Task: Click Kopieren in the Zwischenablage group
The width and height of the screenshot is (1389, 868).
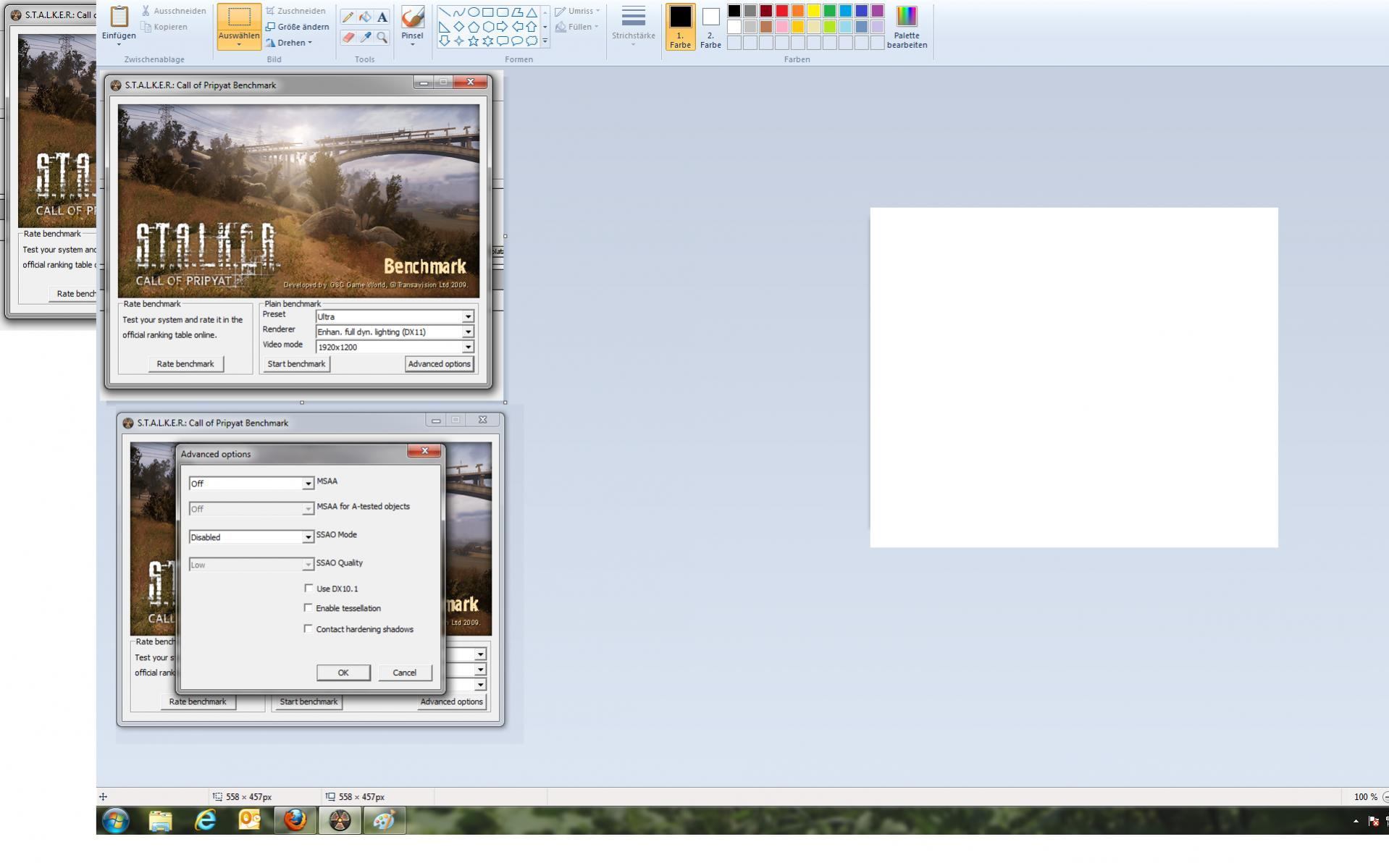Action: pos(164,27)
